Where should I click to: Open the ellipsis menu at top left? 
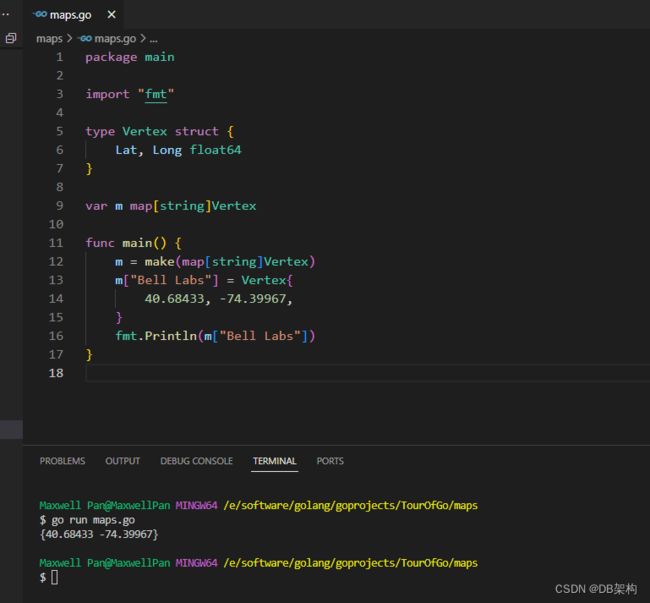point(5,15)
